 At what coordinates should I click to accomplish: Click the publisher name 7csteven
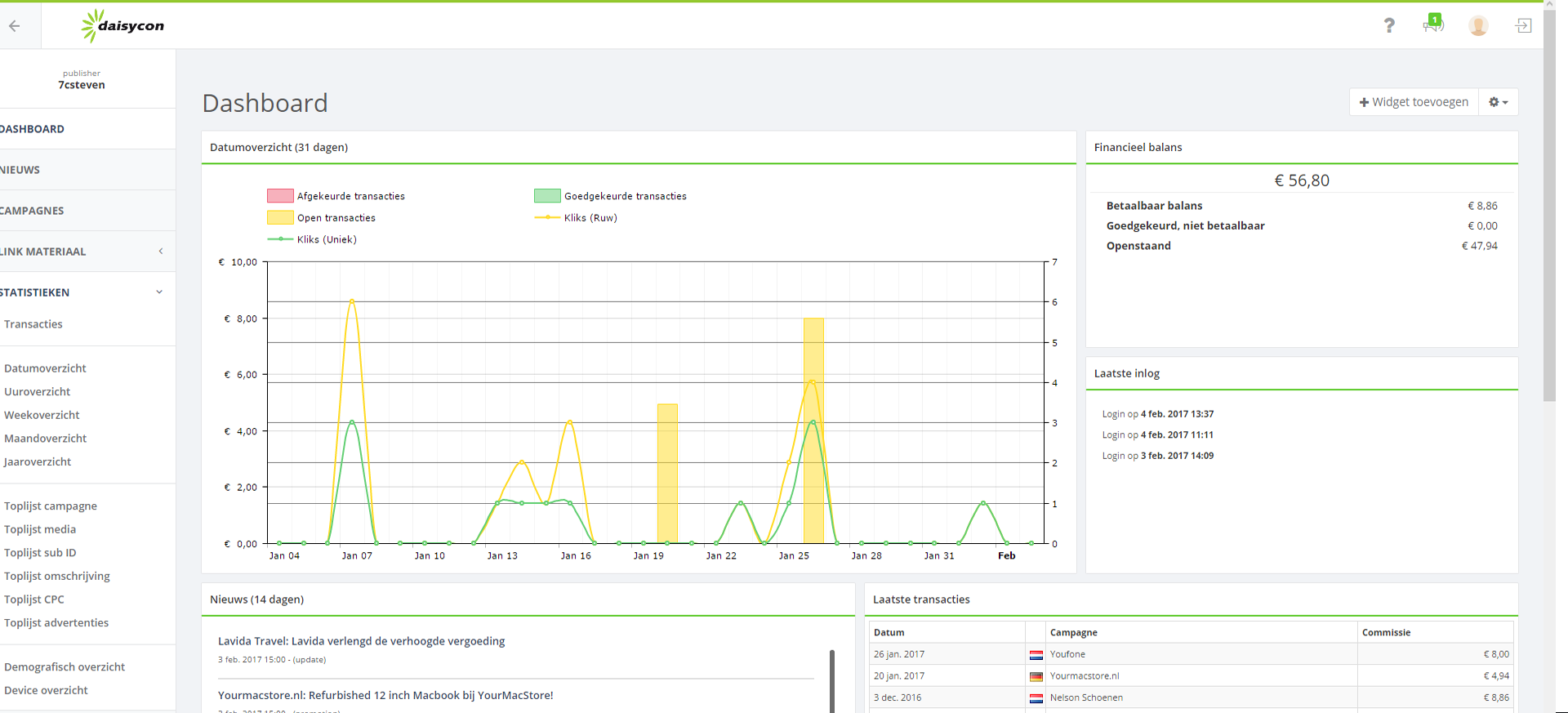82,85
